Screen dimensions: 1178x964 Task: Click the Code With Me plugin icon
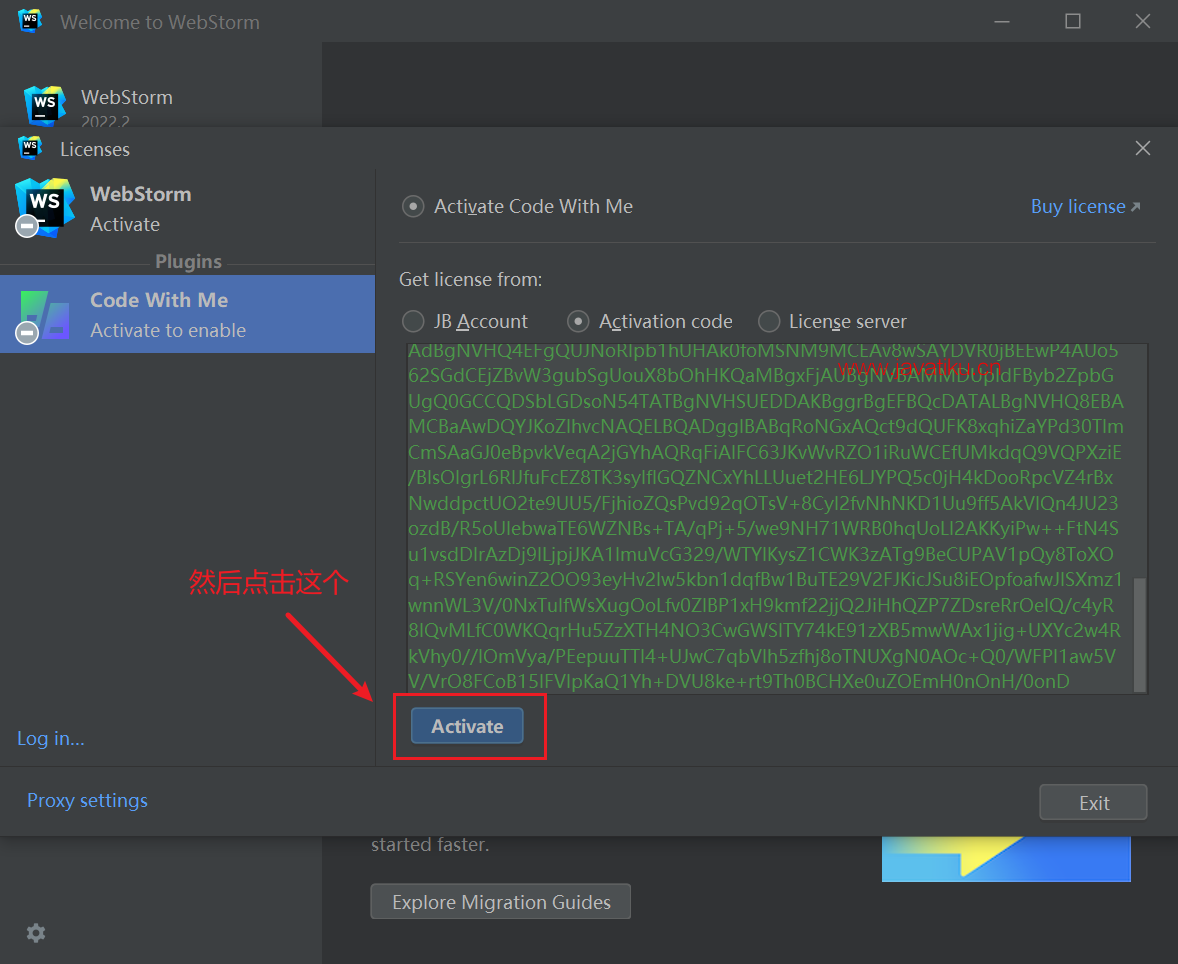(44, 316)
